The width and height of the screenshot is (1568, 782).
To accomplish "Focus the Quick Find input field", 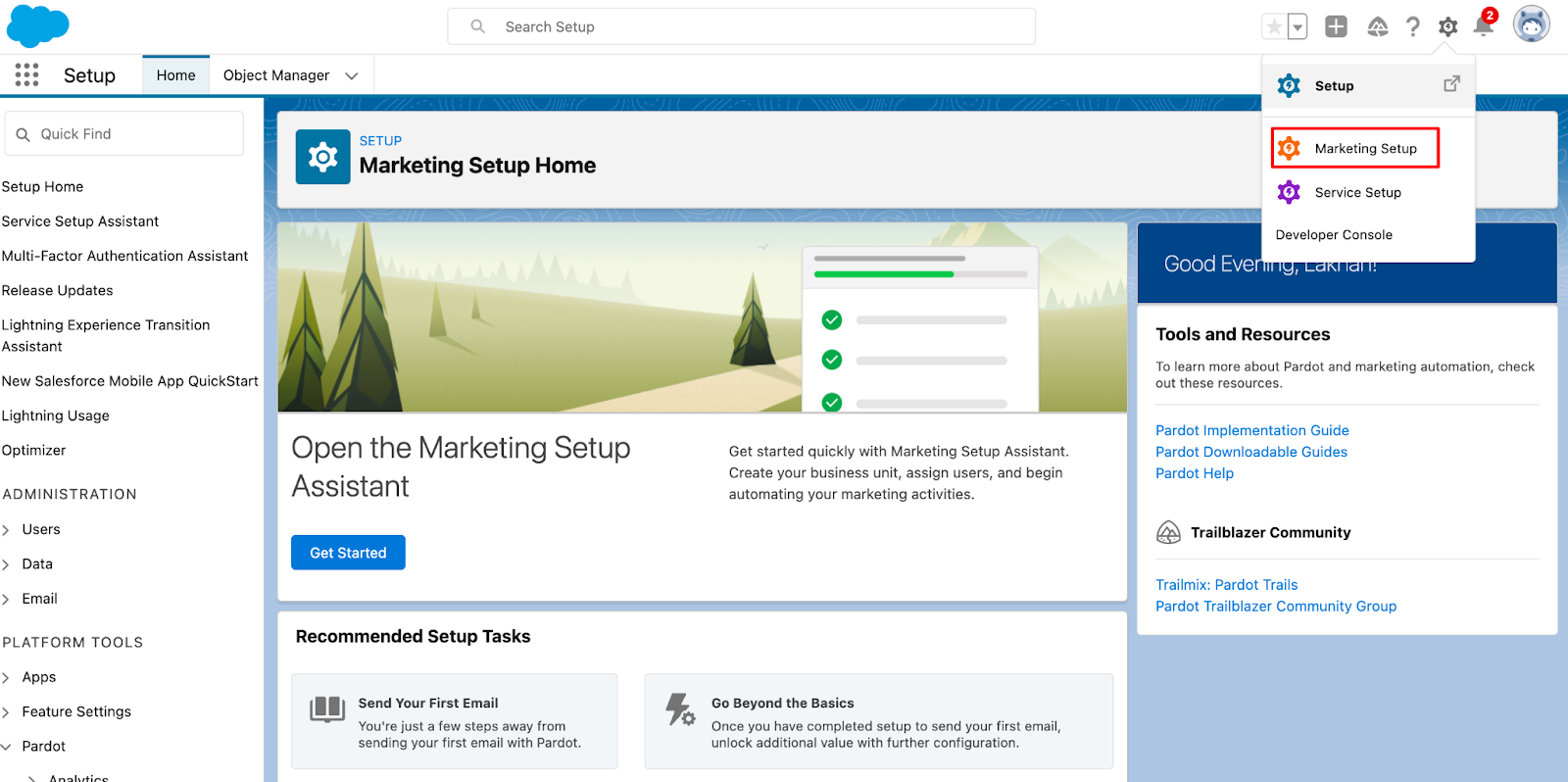I will 124,133.
